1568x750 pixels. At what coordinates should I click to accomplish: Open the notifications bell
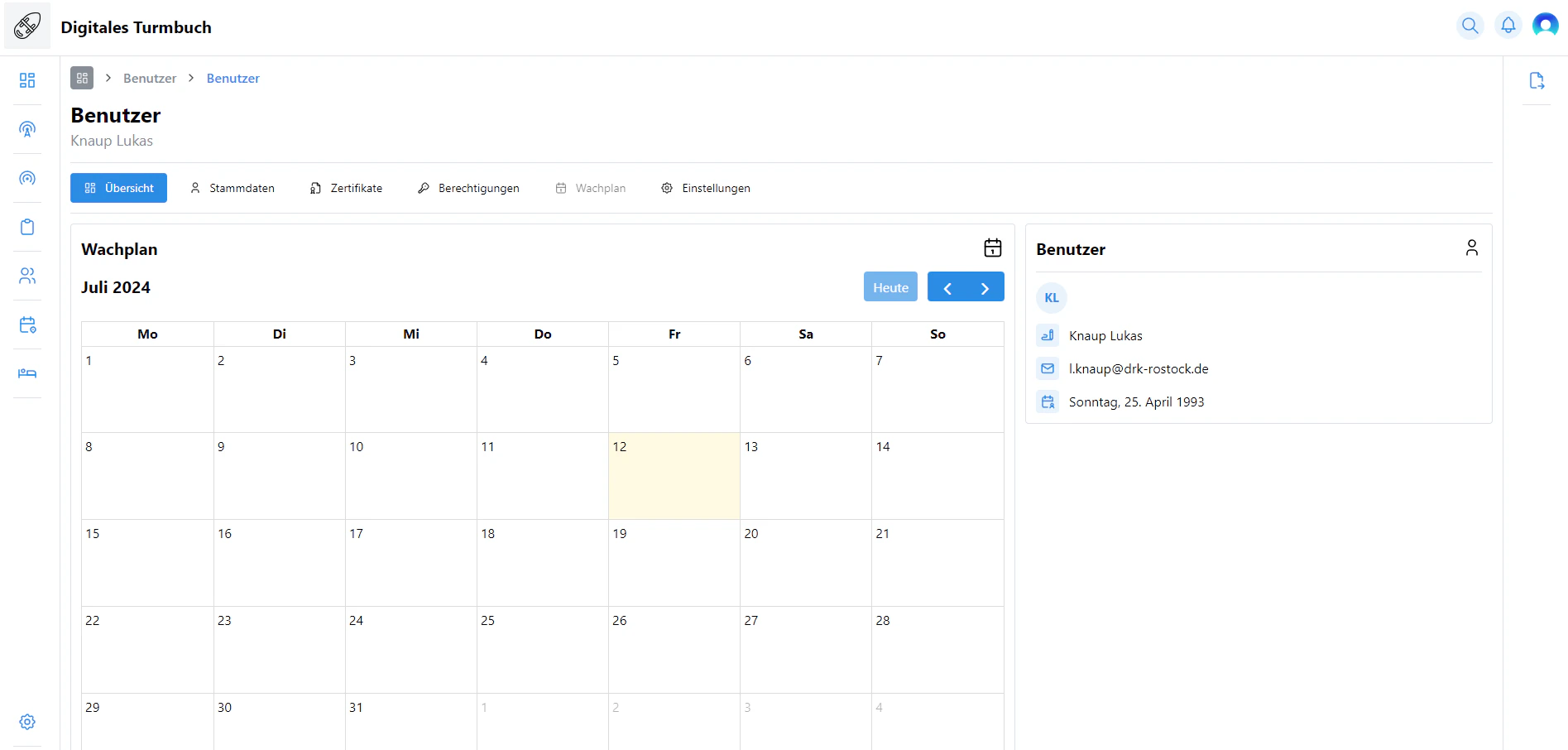[1508, 26]
